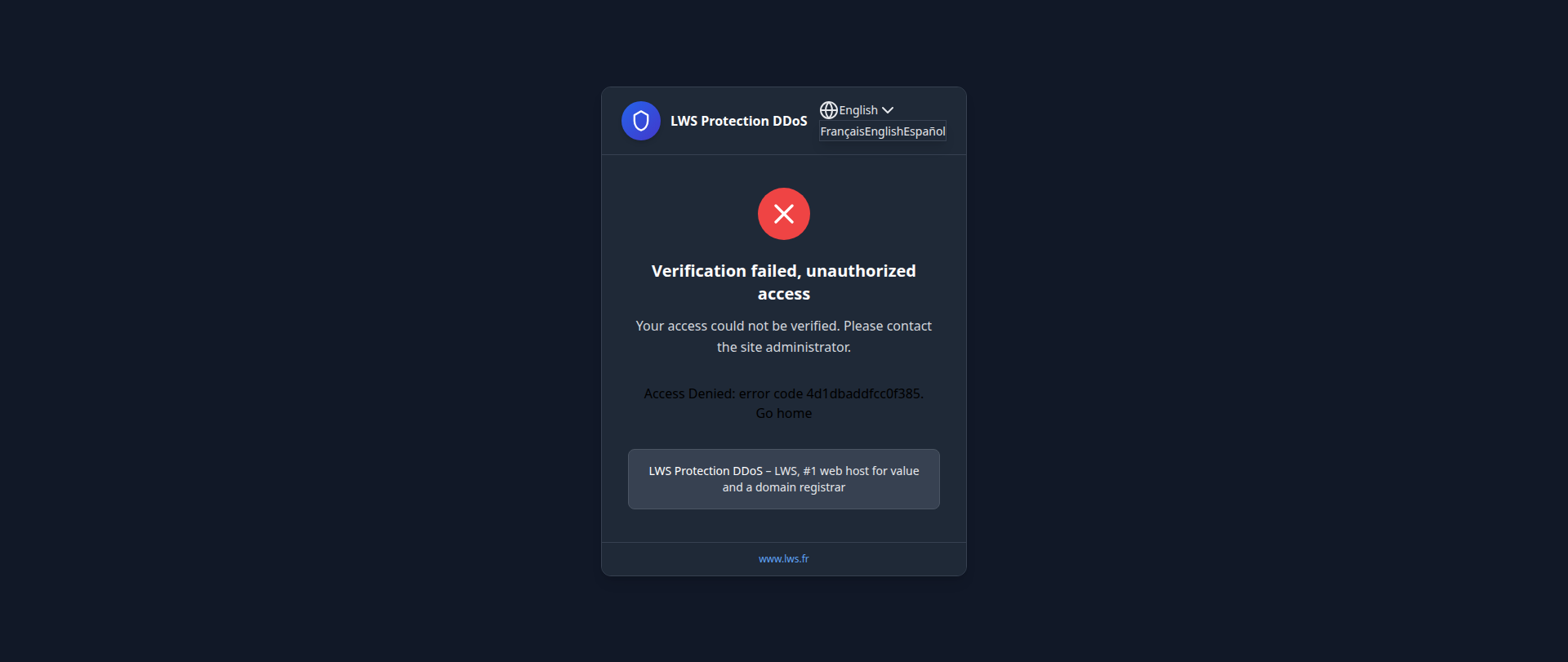Follow the Go home link
This screenshot has height=662, width=1568.
[784, 413]
